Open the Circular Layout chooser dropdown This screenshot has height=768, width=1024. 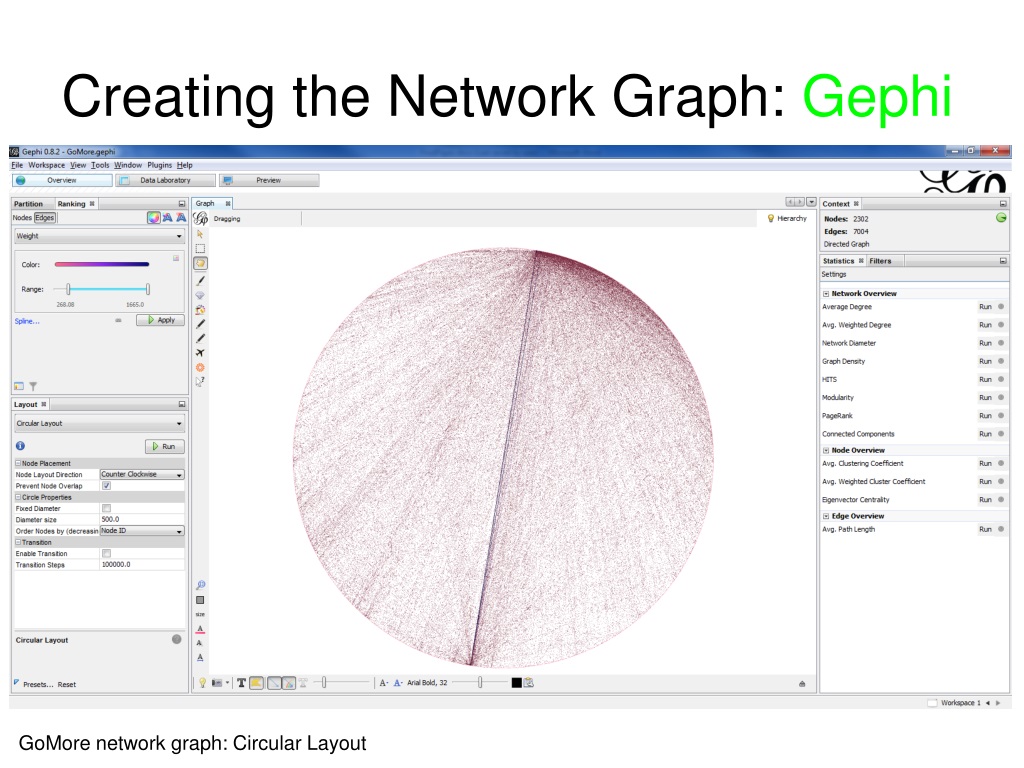click(x=99, y=424)
